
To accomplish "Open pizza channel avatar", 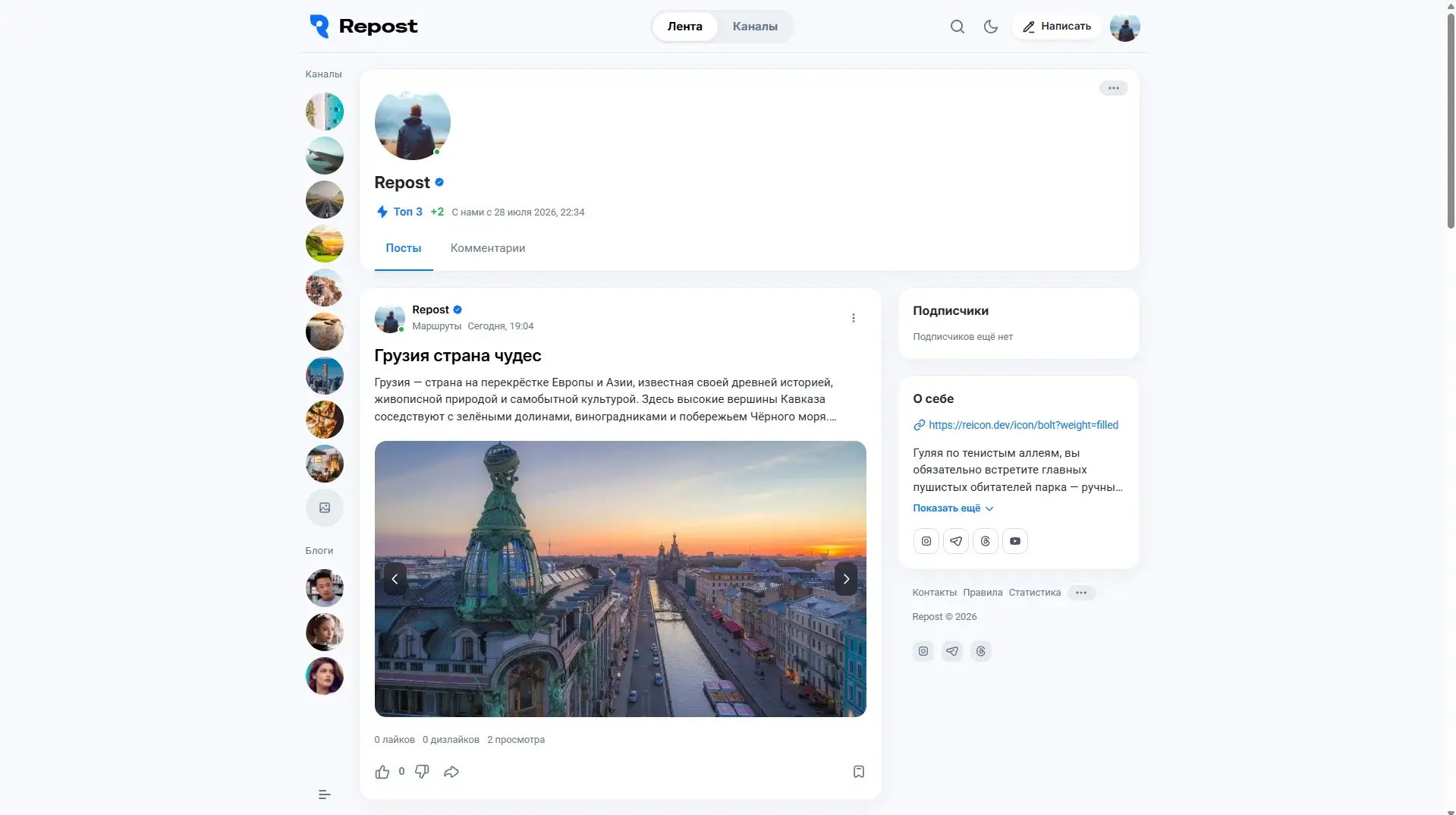I will coord(324,420).
